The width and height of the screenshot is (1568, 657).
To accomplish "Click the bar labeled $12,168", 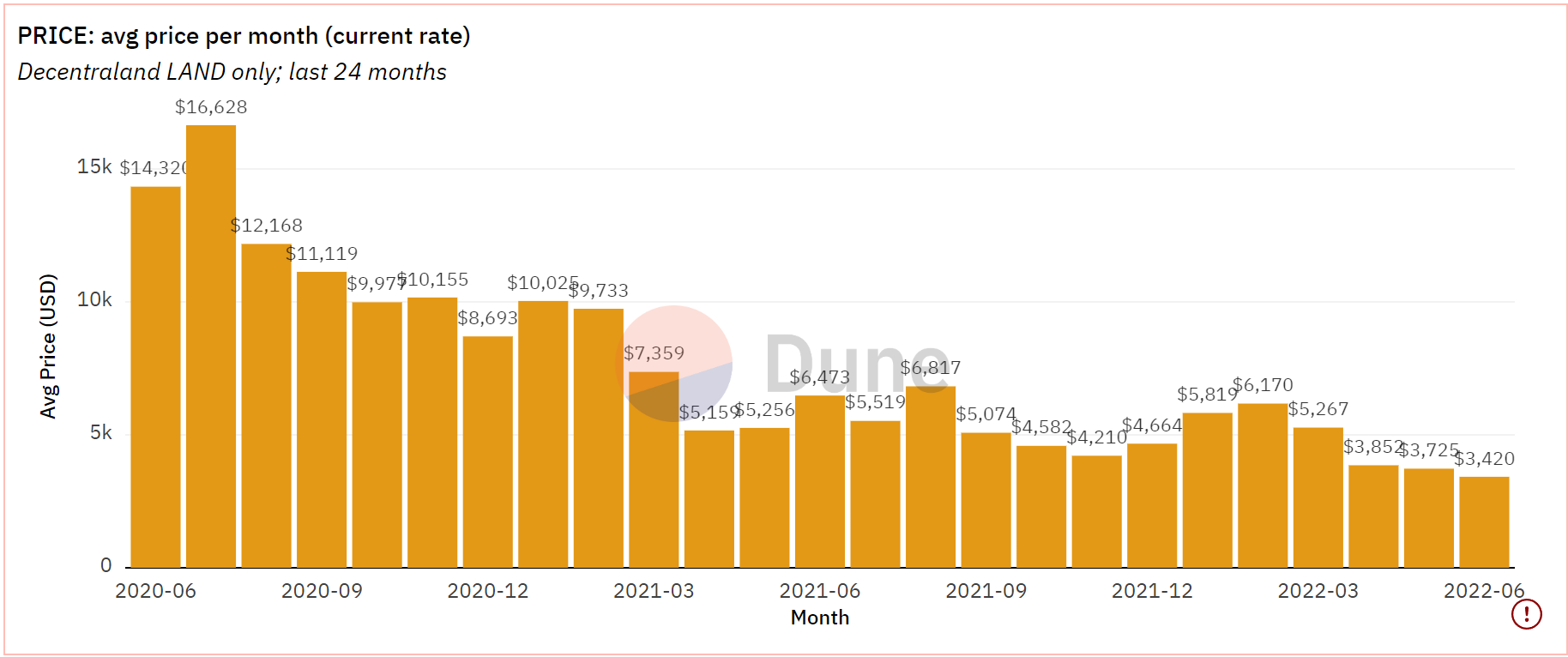I will (x=266, y=405).
